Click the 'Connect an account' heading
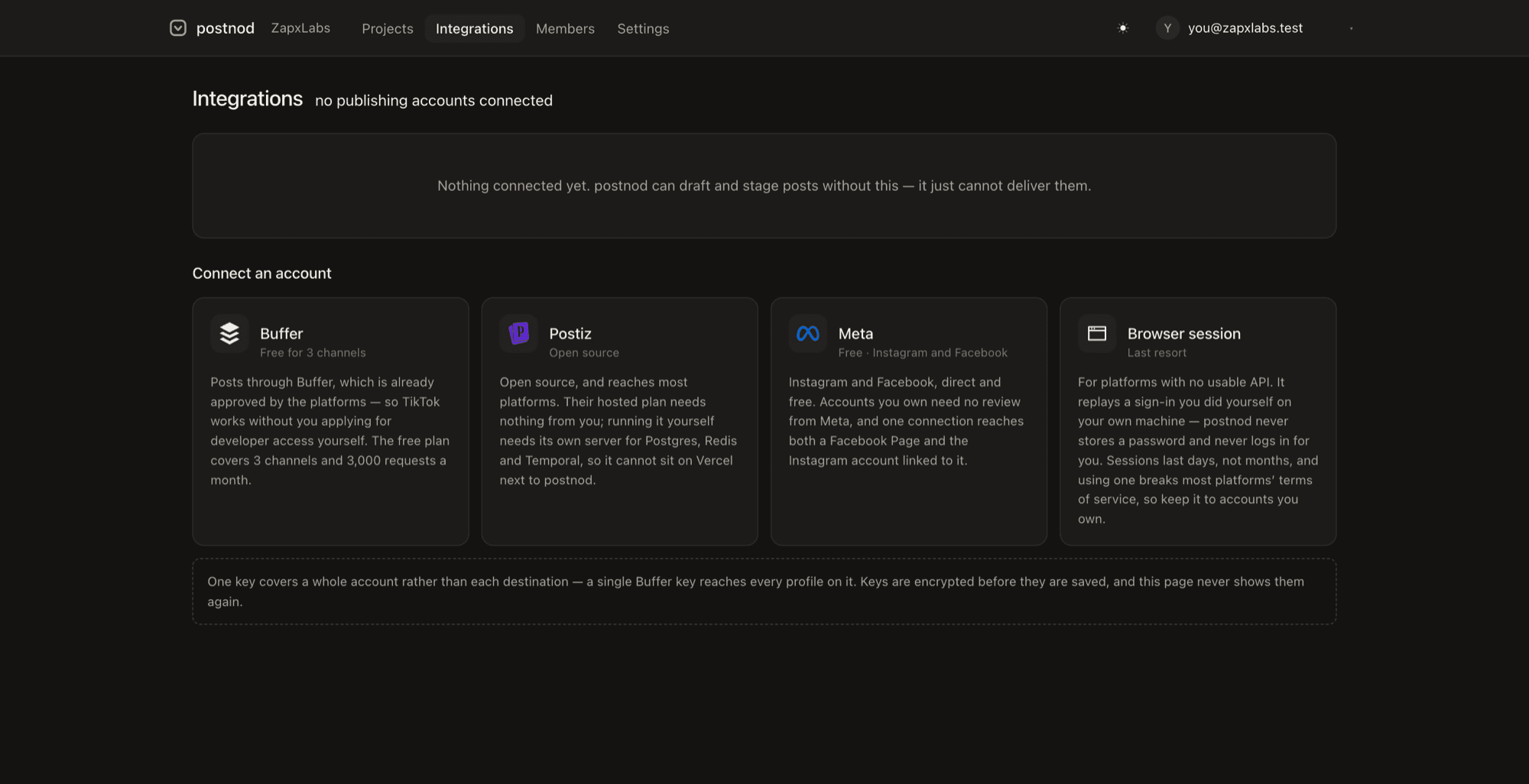Screen dimensions: 1529x784 pos(261,274)
